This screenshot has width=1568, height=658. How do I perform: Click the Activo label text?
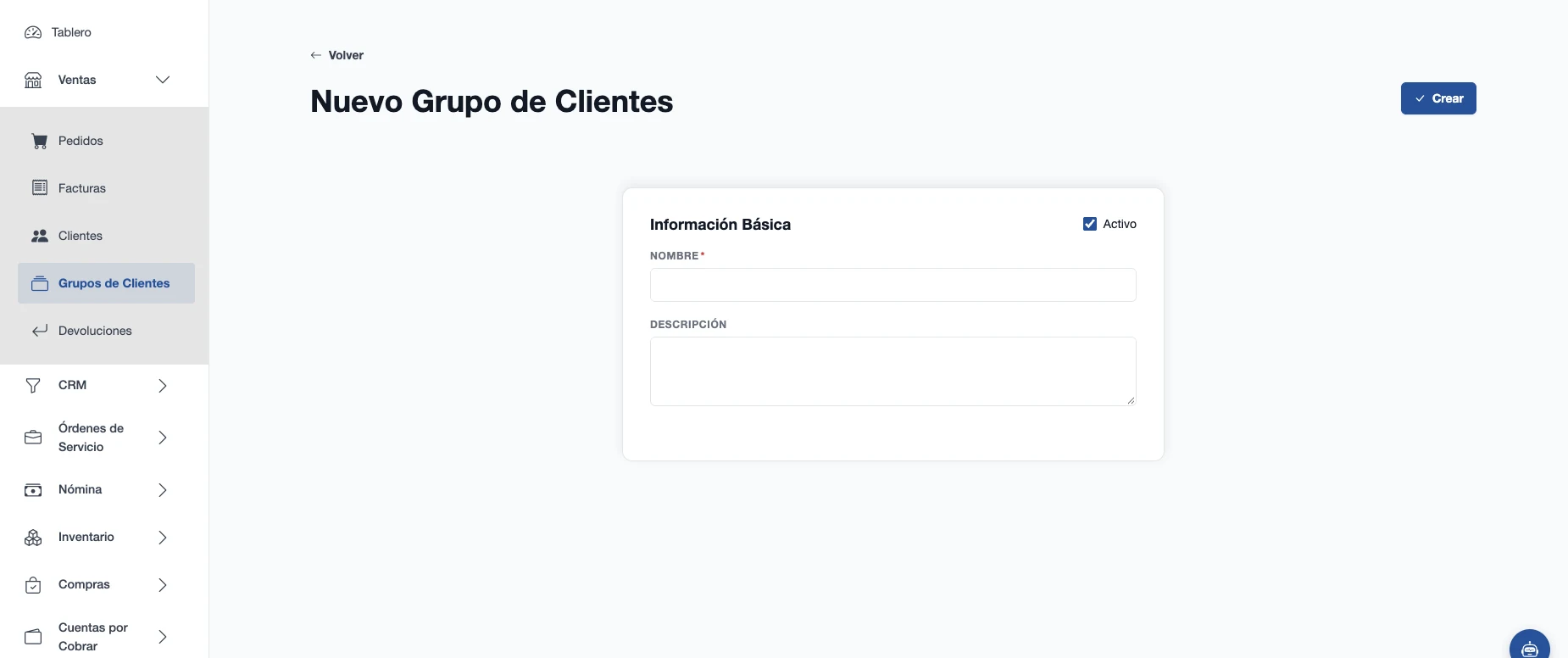1120,224
